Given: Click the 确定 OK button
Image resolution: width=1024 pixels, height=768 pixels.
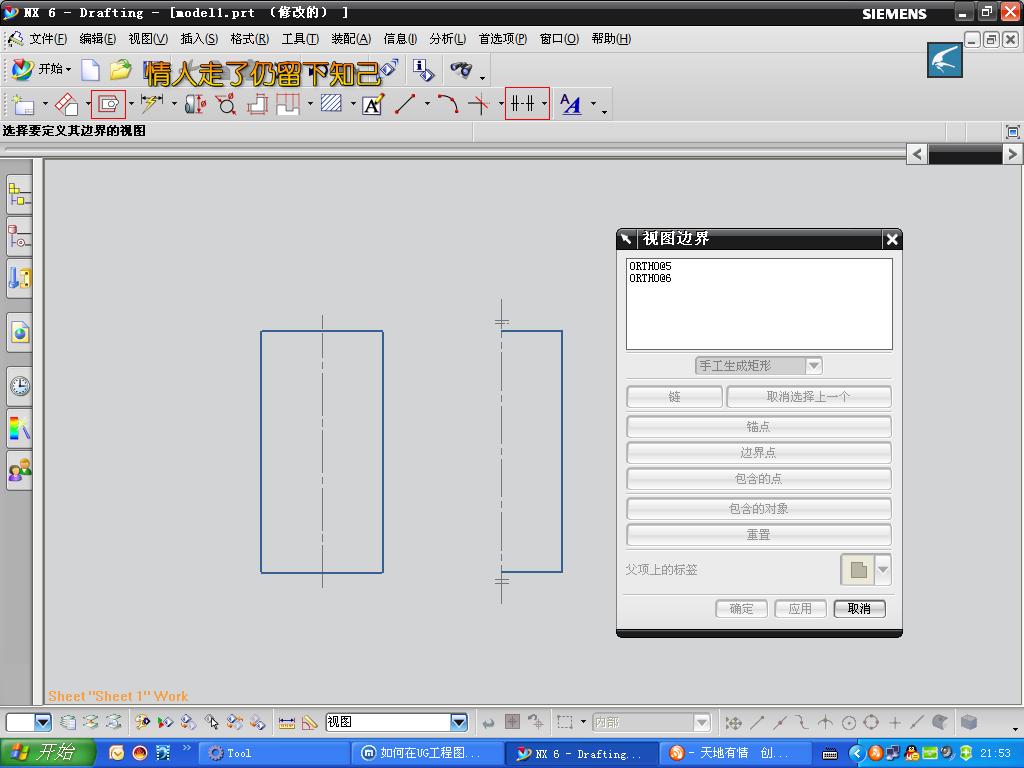Looking at the screenshot, I should tap(741, 609).
